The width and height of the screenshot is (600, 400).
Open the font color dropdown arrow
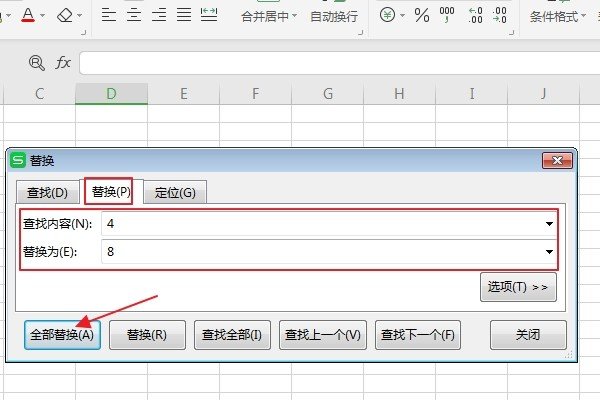[x=42, y=16]
